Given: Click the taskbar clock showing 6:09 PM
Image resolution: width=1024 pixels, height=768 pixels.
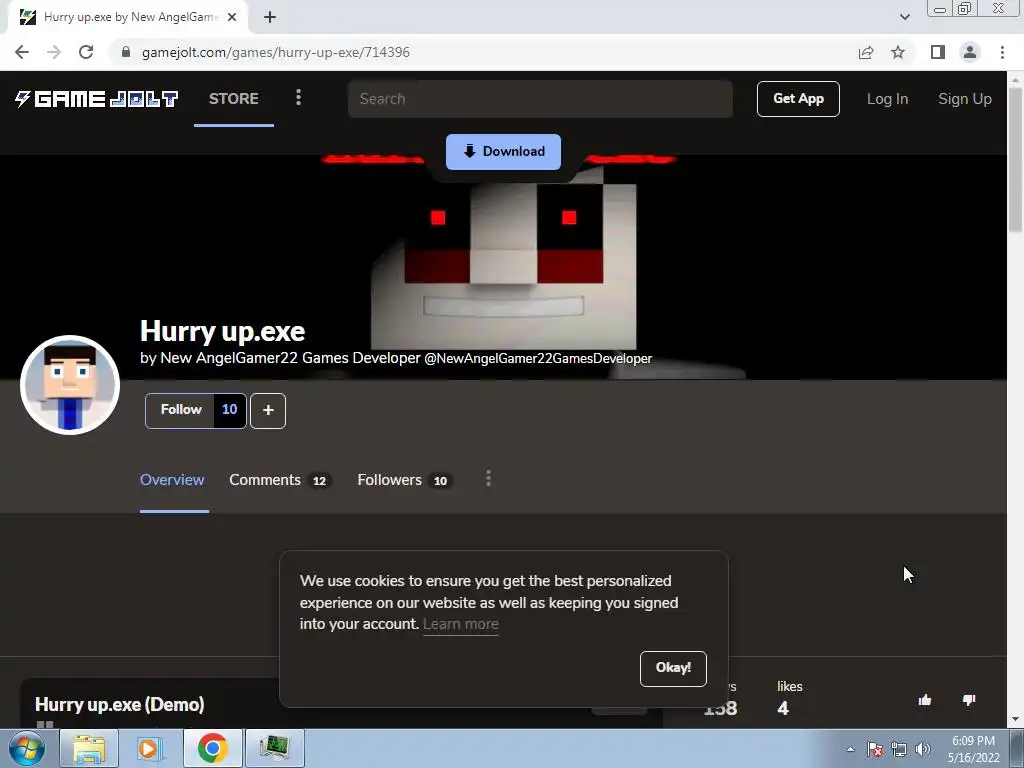Looking at the screenshot, I should pyautogui.click(x=973, y=749).
